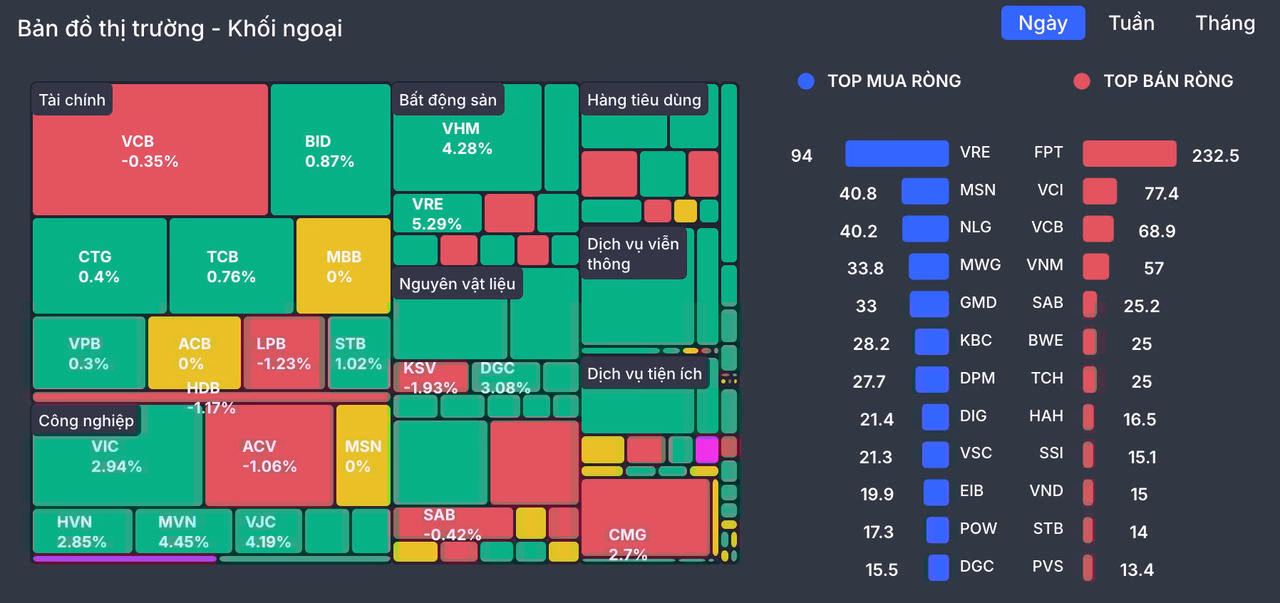The width and height of the screenshot is (1280, 603).
Task: Click the VCB -0.35% treemap tile
Action: [x=150, y=150]
